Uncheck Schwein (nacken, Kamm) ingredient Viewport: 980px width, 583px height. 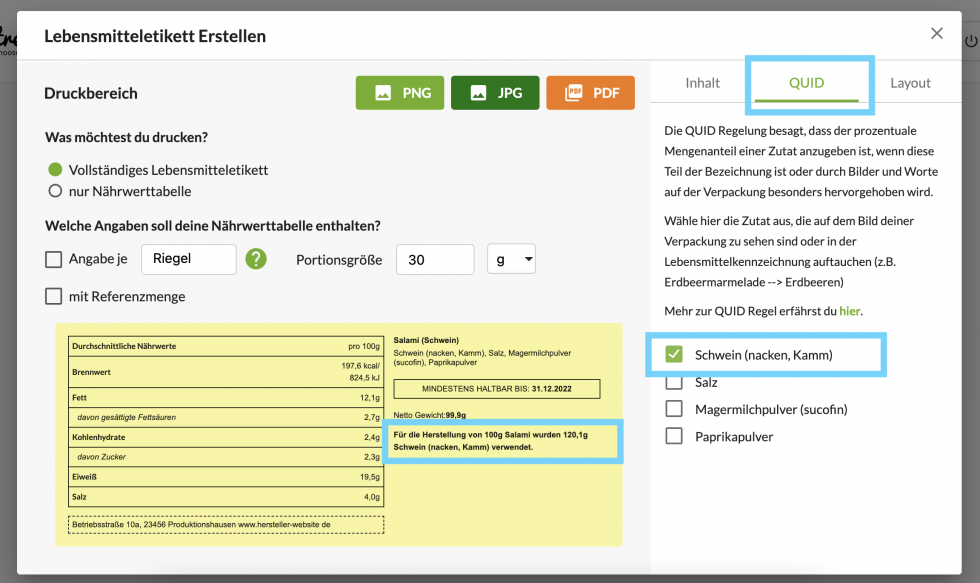point(674,354)
